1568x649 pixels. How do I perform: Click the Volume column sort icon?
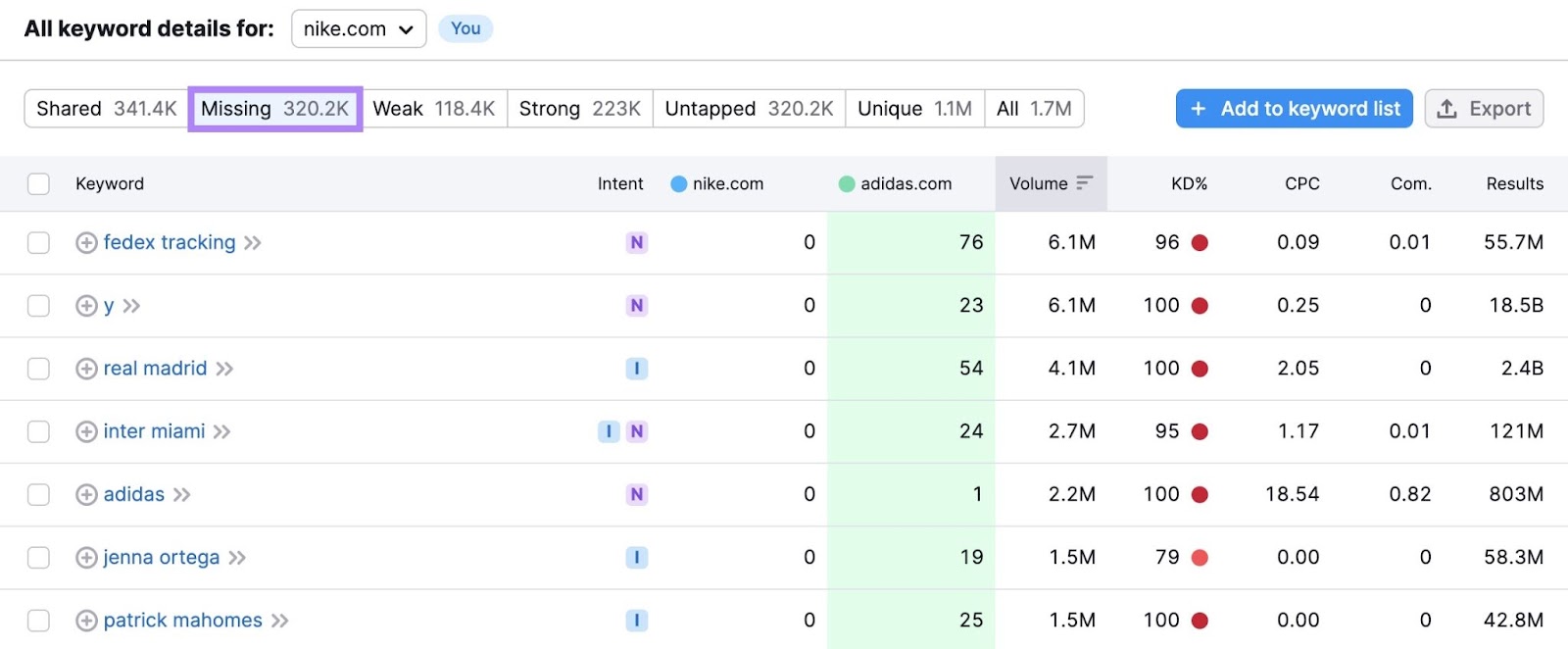(1084, 183)
